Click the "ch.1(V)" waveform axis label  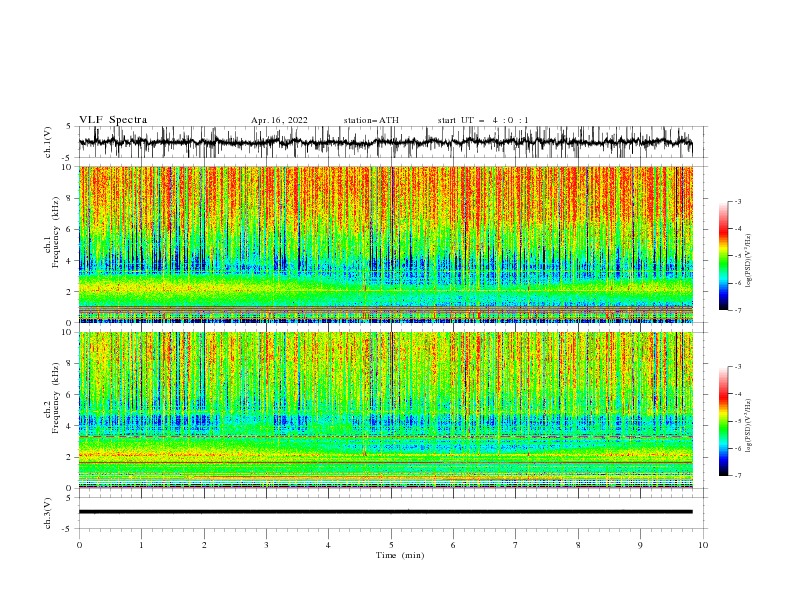pos(48,142)
